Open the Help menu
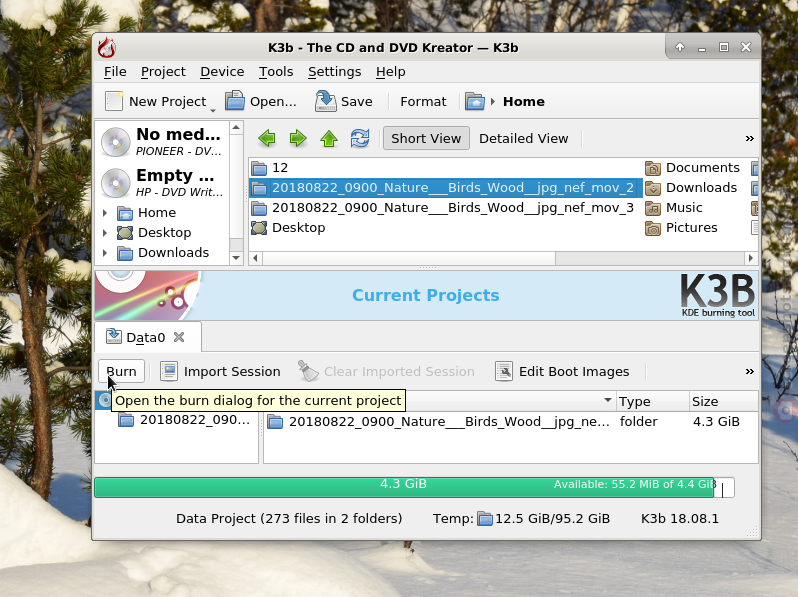 (x=390, y=72)
